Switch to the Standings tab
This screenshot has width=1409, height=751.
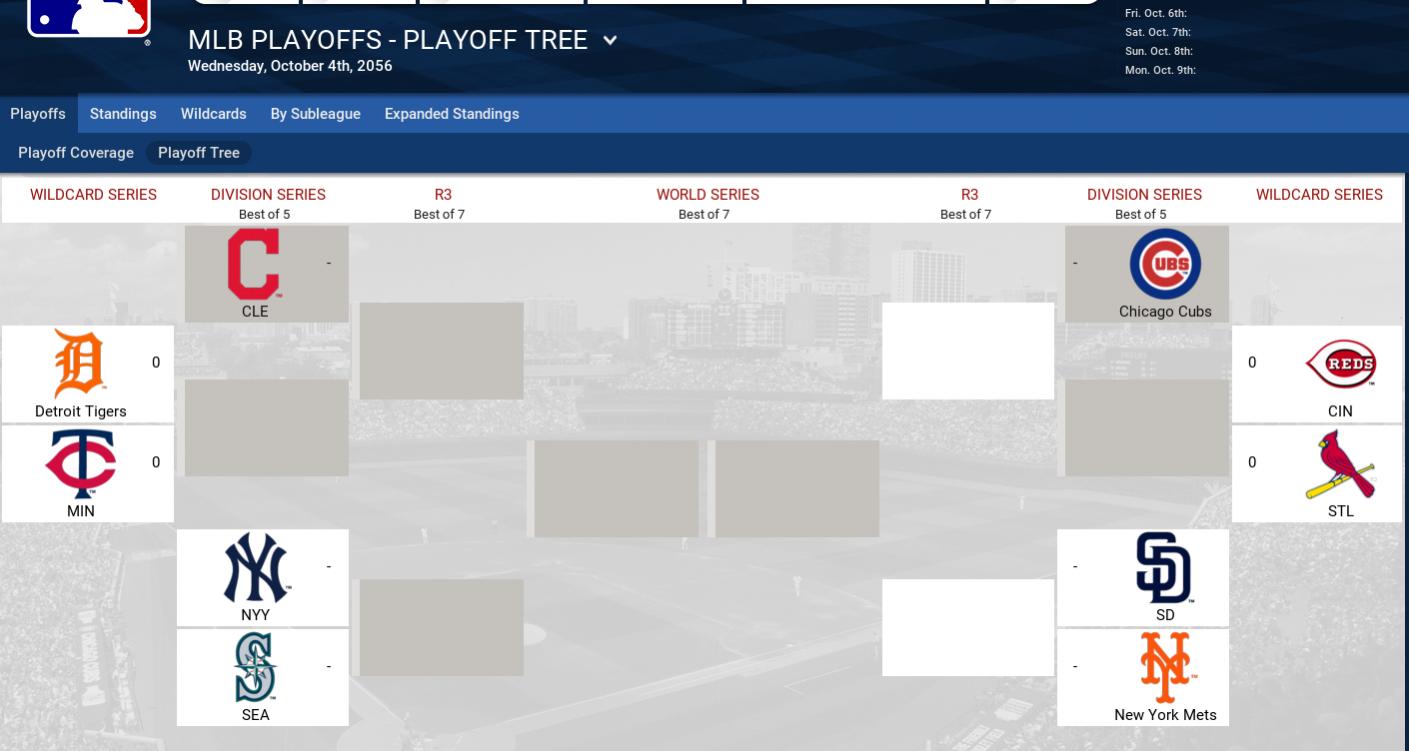coord(123,114)
